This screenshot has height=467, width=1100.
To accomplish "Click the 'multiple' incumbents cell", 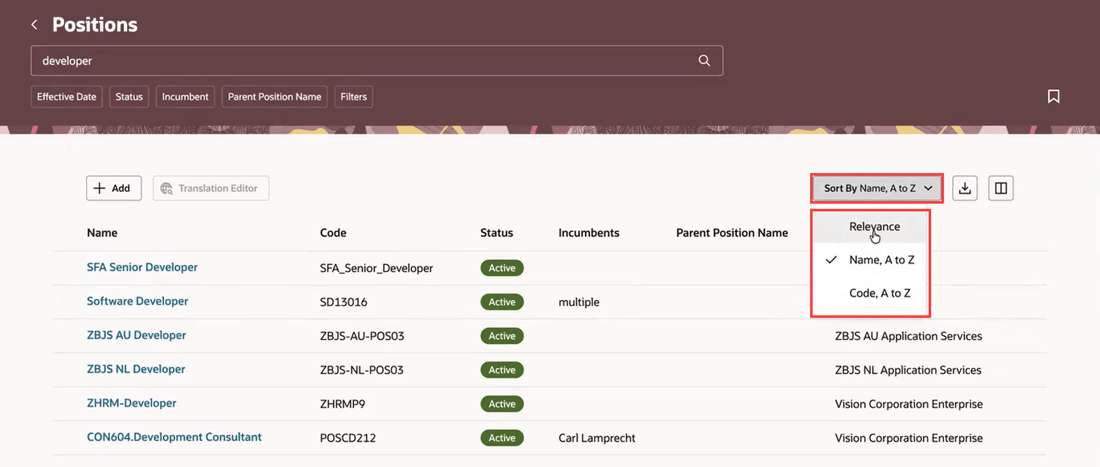I will [x=579, y=302].
